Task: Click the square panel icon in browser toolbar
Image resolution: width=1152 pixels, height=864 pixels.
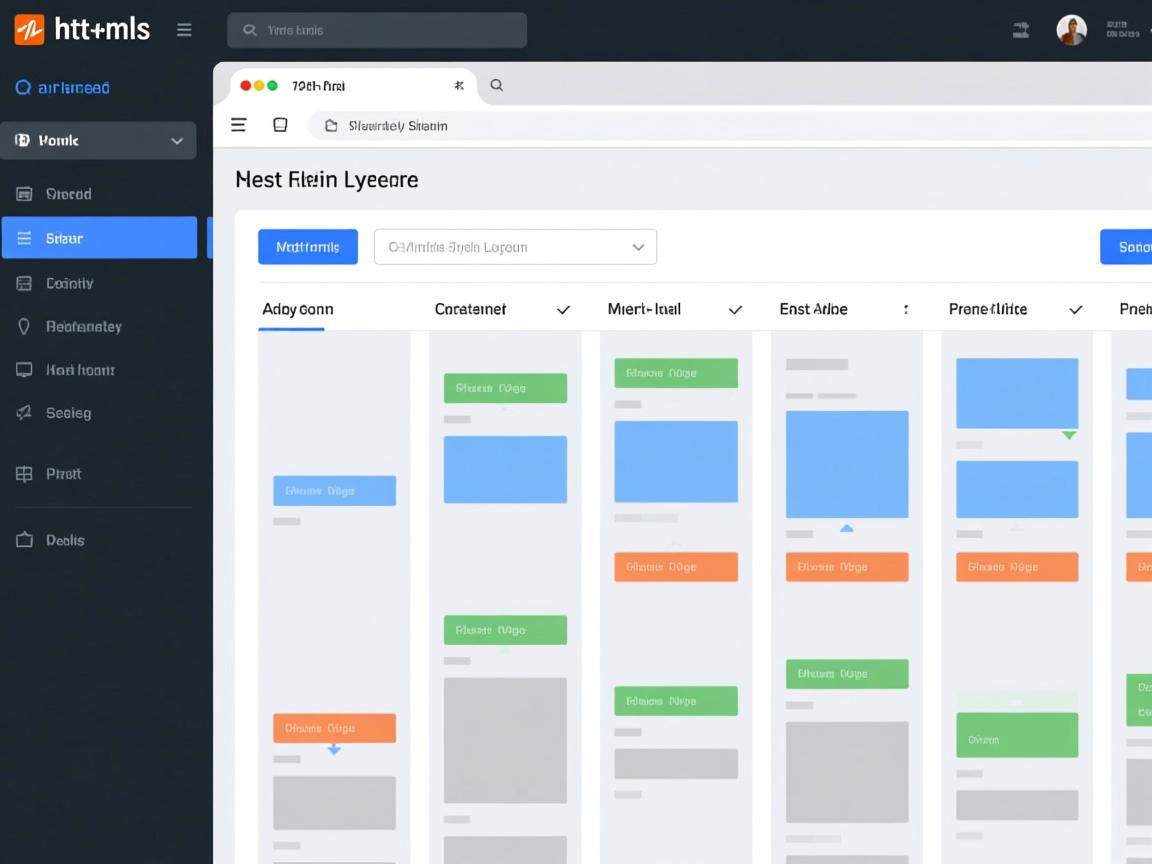Action: tap(280, 125)
